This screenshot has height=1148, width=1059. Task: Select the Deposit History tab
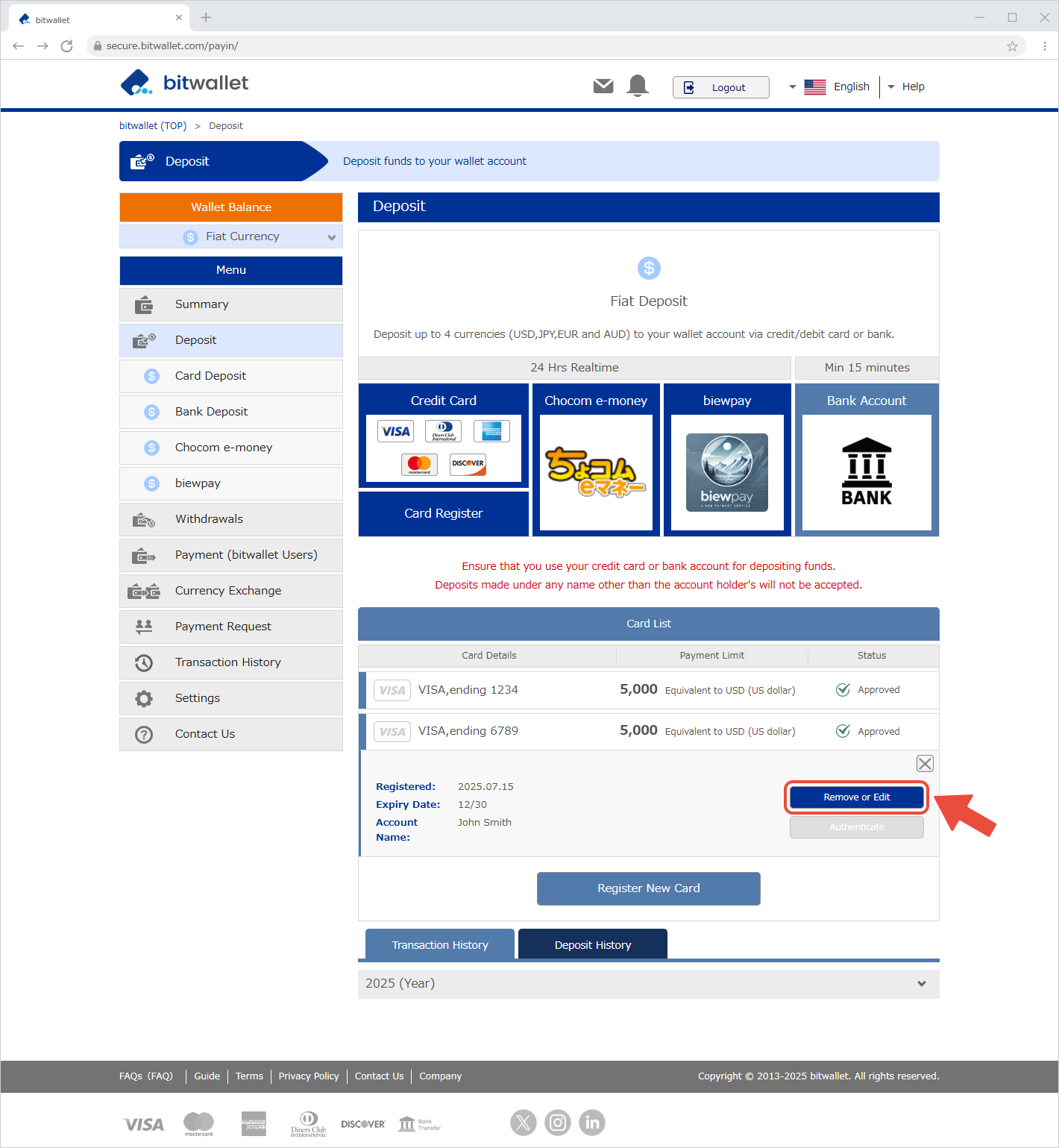(x=593, y=945)
